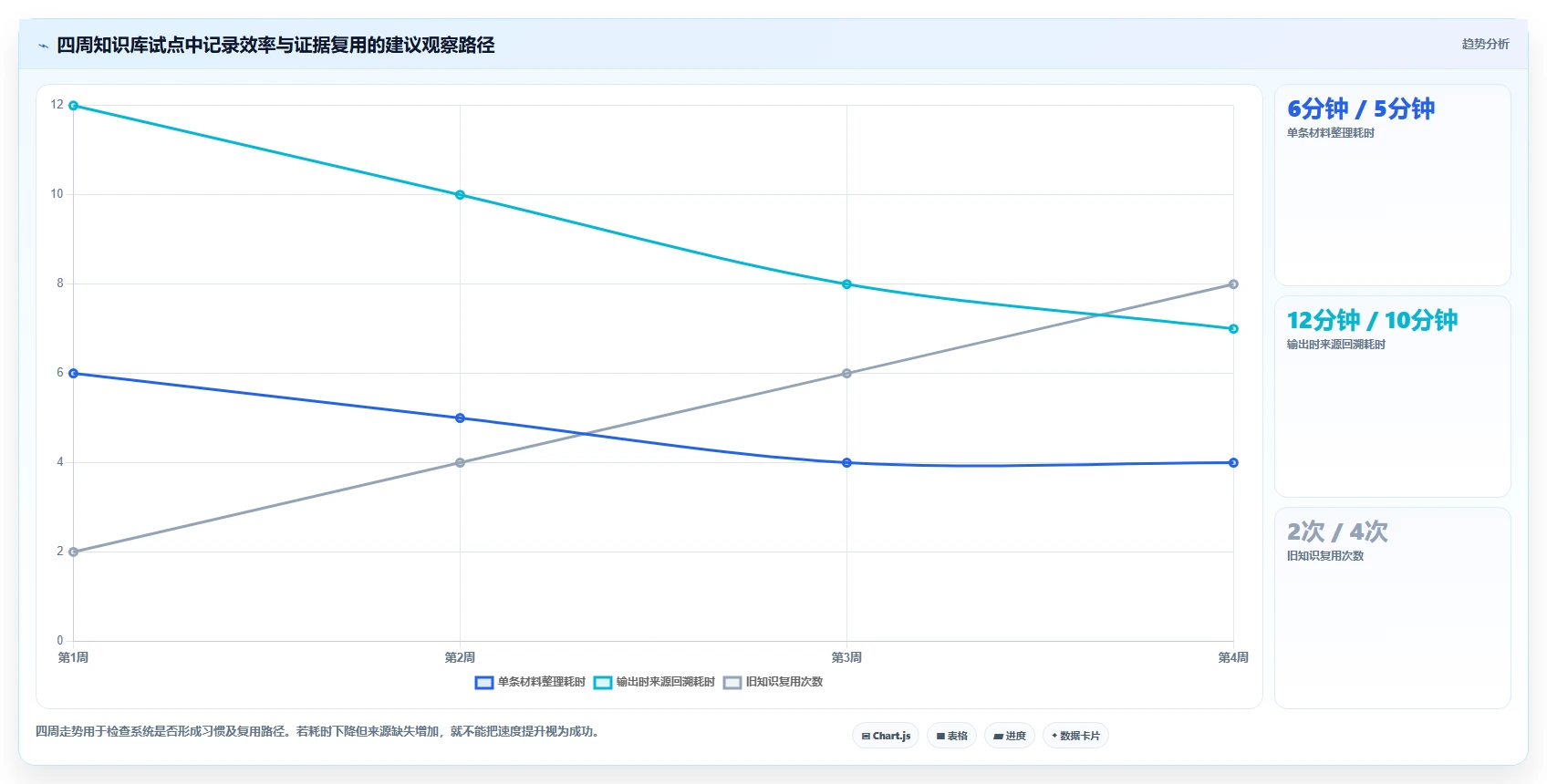Click the gray data point at 第4周 (value 8)
1547x784 pixels.
click(1233, 284)
